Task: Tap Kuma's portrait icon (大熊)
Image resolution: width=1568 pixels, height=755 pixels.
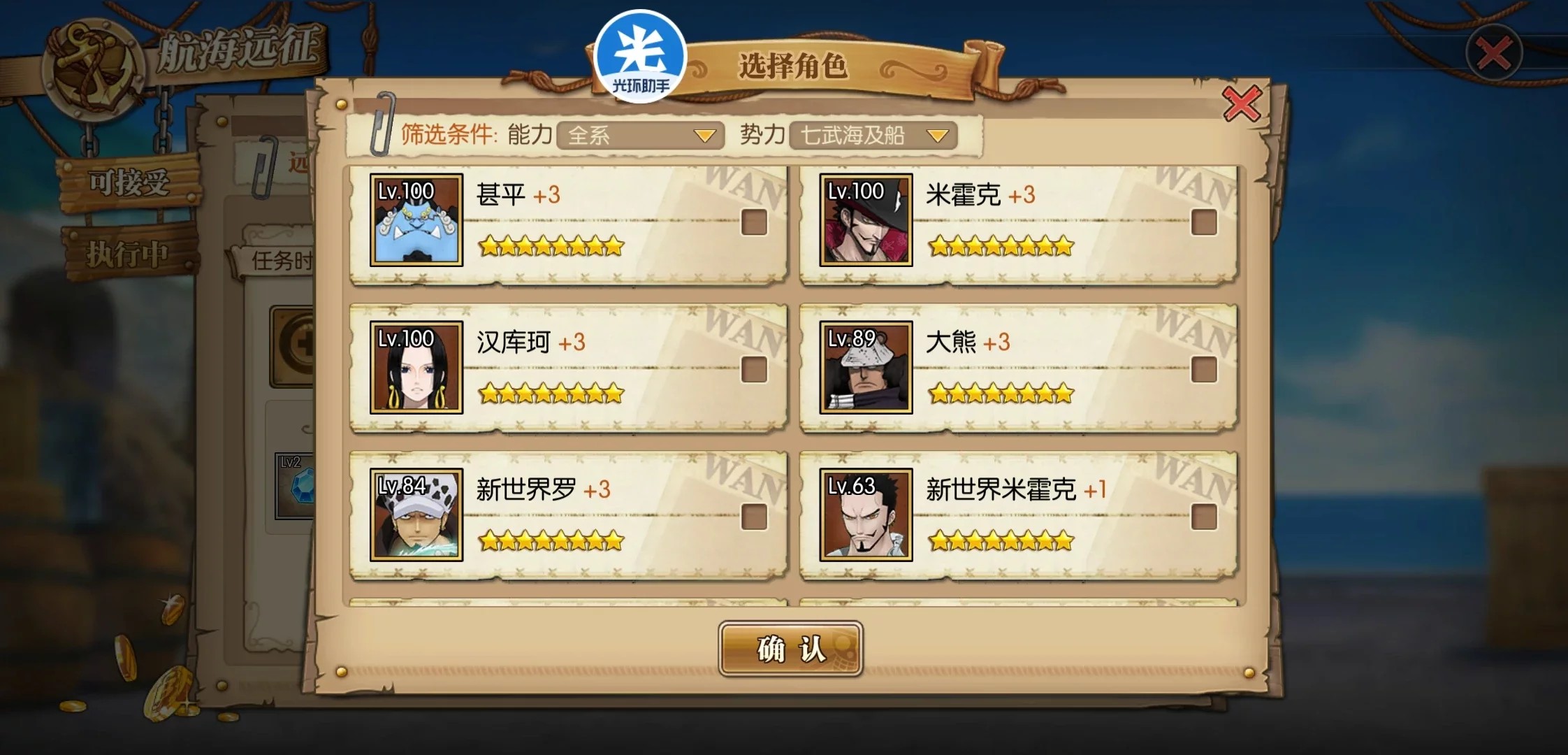Action: 866,367
